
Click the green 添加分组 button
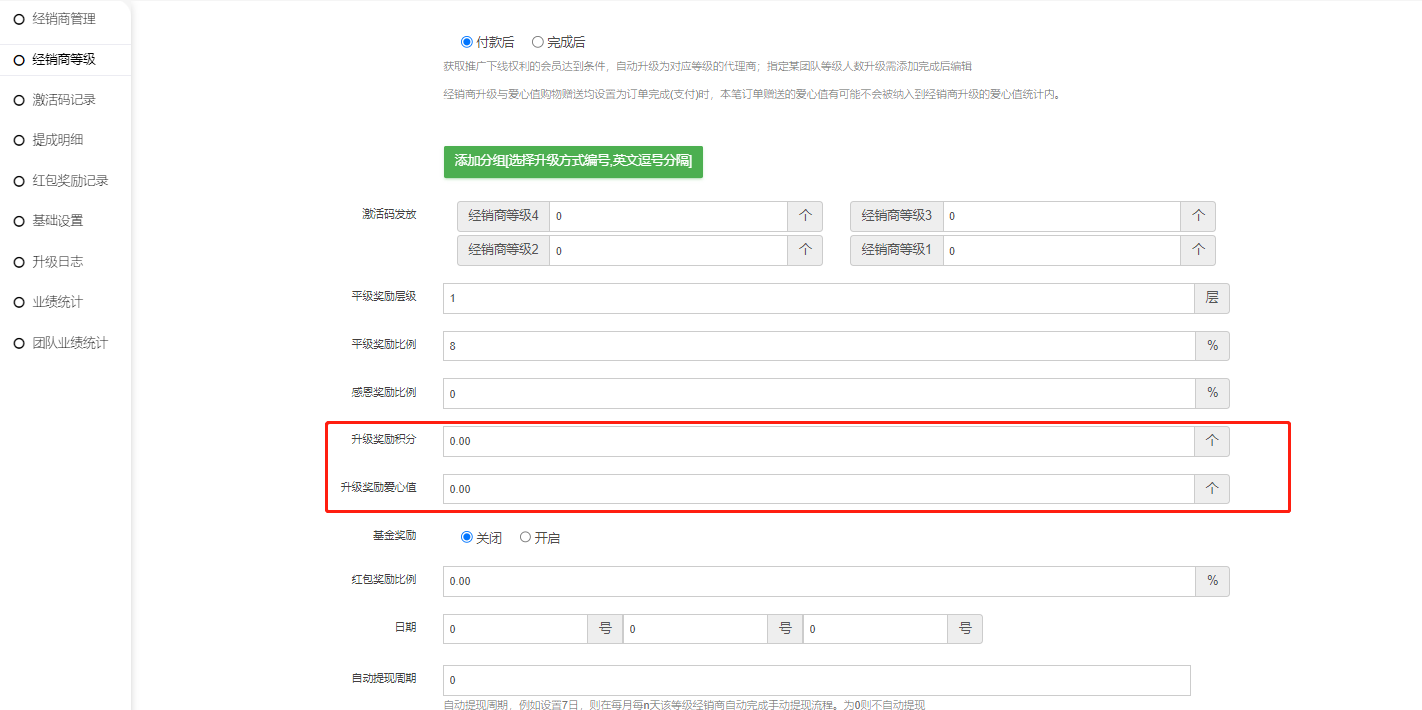[x=573, y=161]
